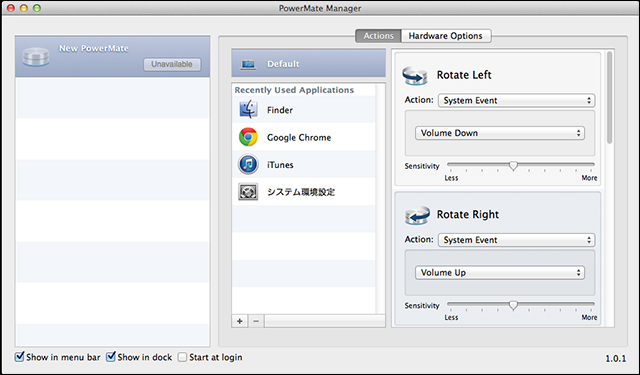Open the Volume Up dropdown
The width and height of the screenshot is (640, 375).
click(x=500, y=273)
